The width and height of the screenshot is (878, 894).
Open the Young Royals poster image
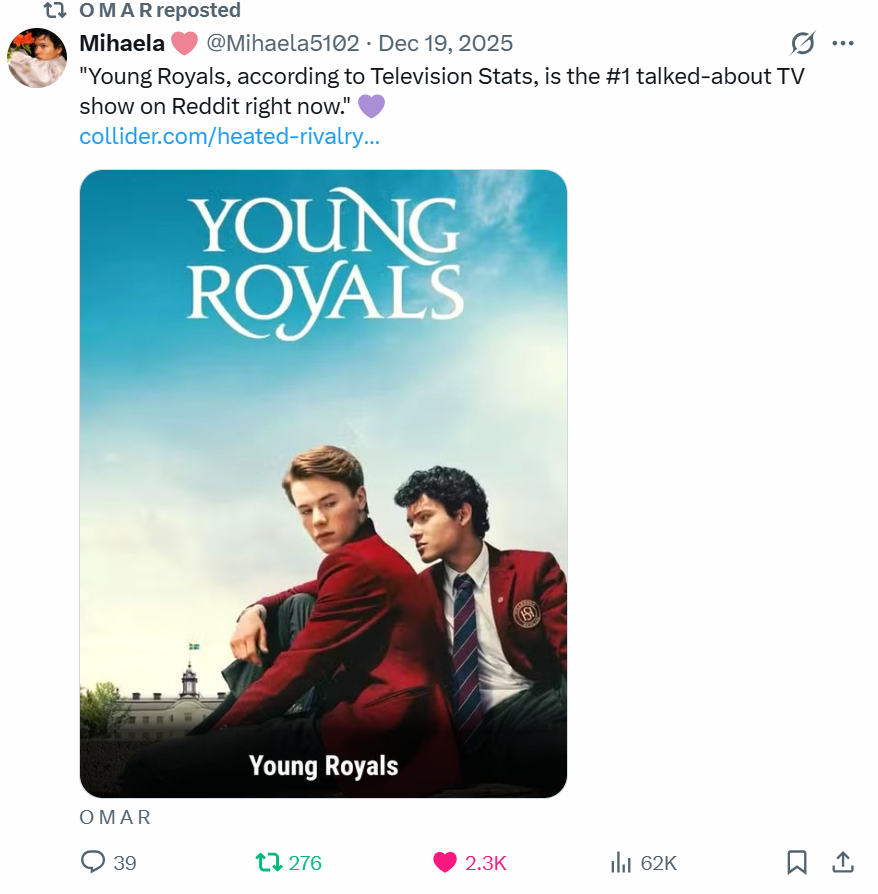[323, 483]
